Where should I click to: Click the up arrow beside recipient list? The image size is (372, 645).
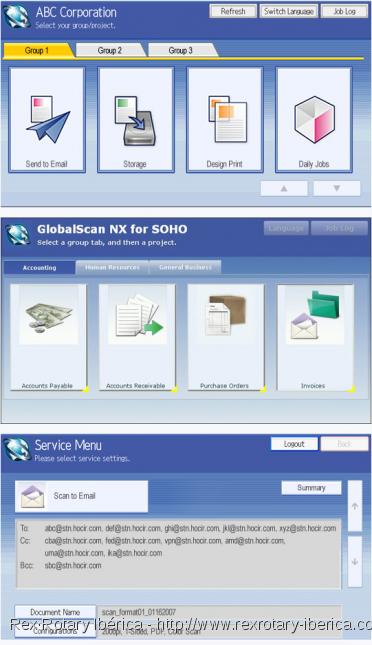click(x=355, y=506)
